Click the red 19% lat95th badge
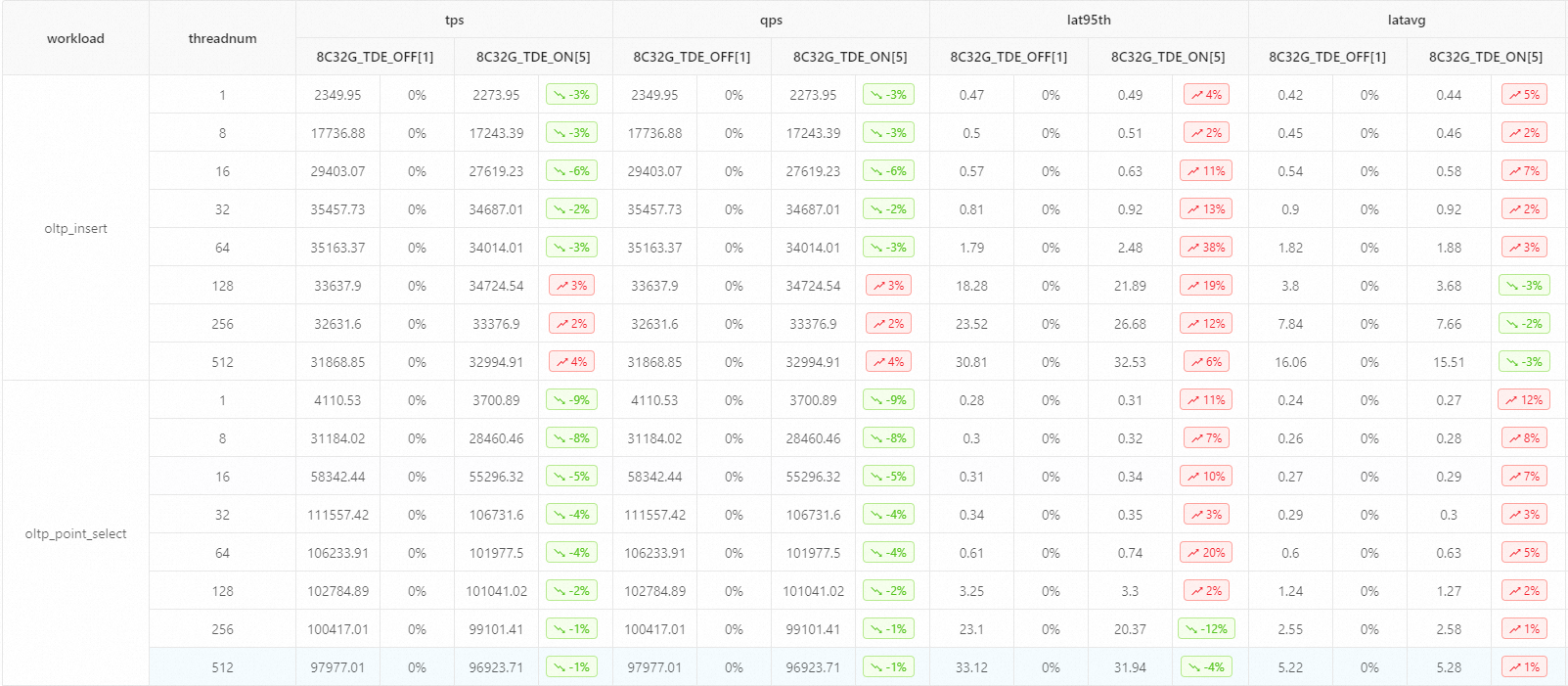Screen dimensions: 1568x686 [1206, 286]
